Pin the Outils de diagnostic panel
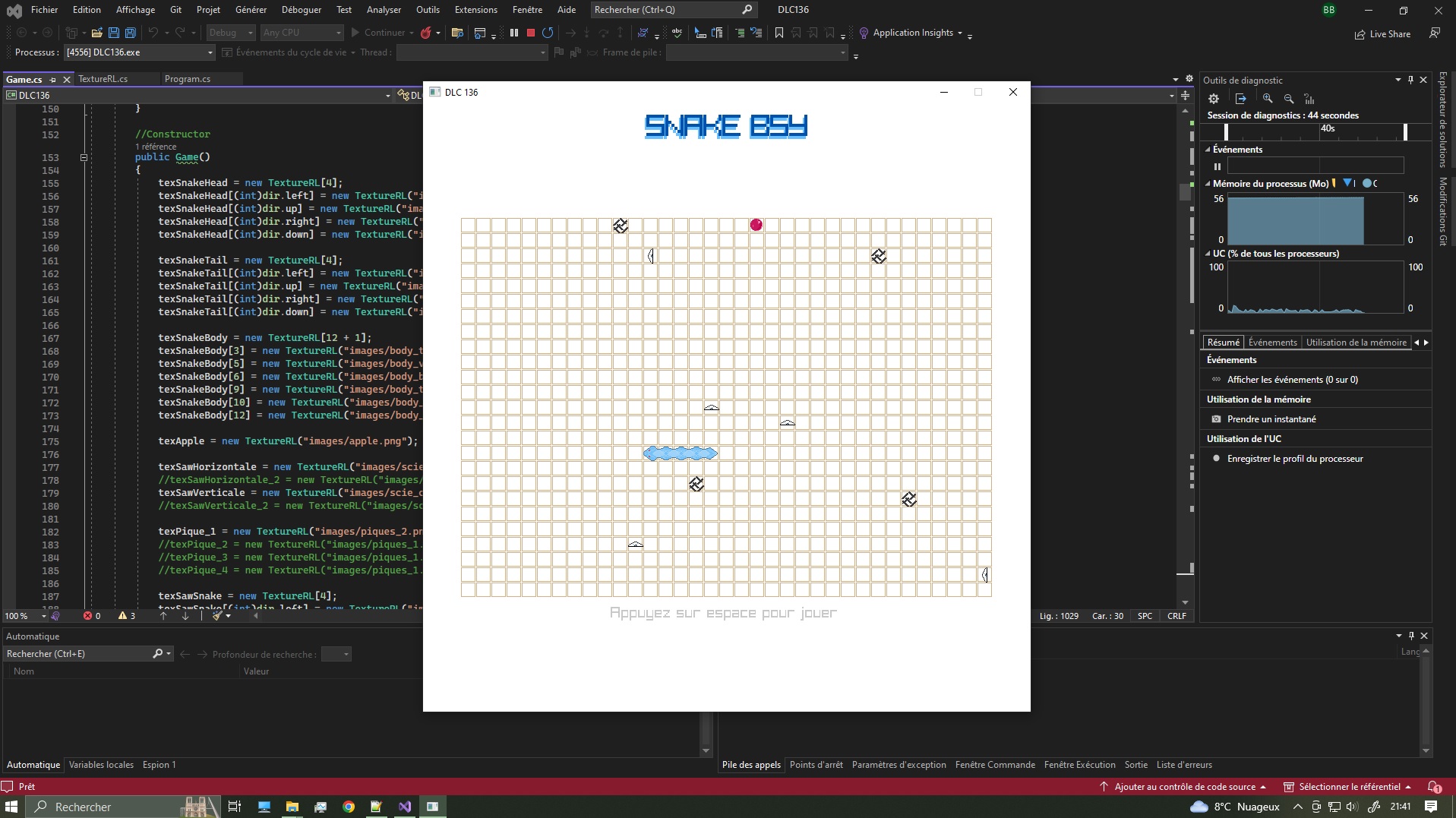 [1410, 80]
